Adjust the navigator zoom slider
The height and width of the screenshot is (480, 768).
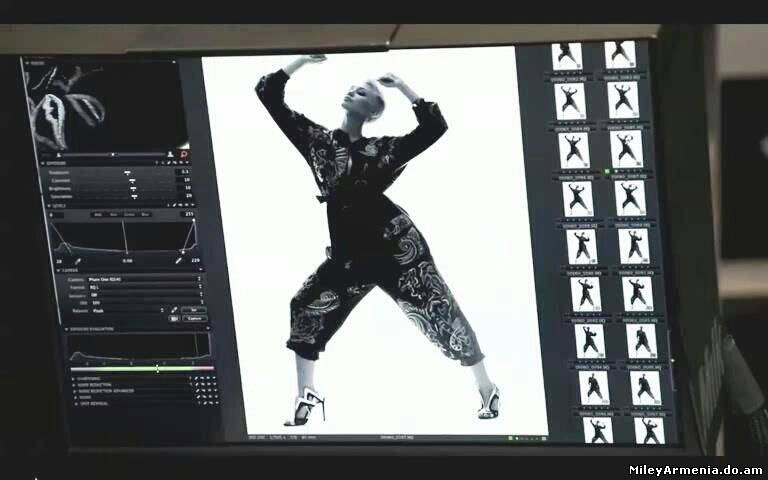[113, 154]
